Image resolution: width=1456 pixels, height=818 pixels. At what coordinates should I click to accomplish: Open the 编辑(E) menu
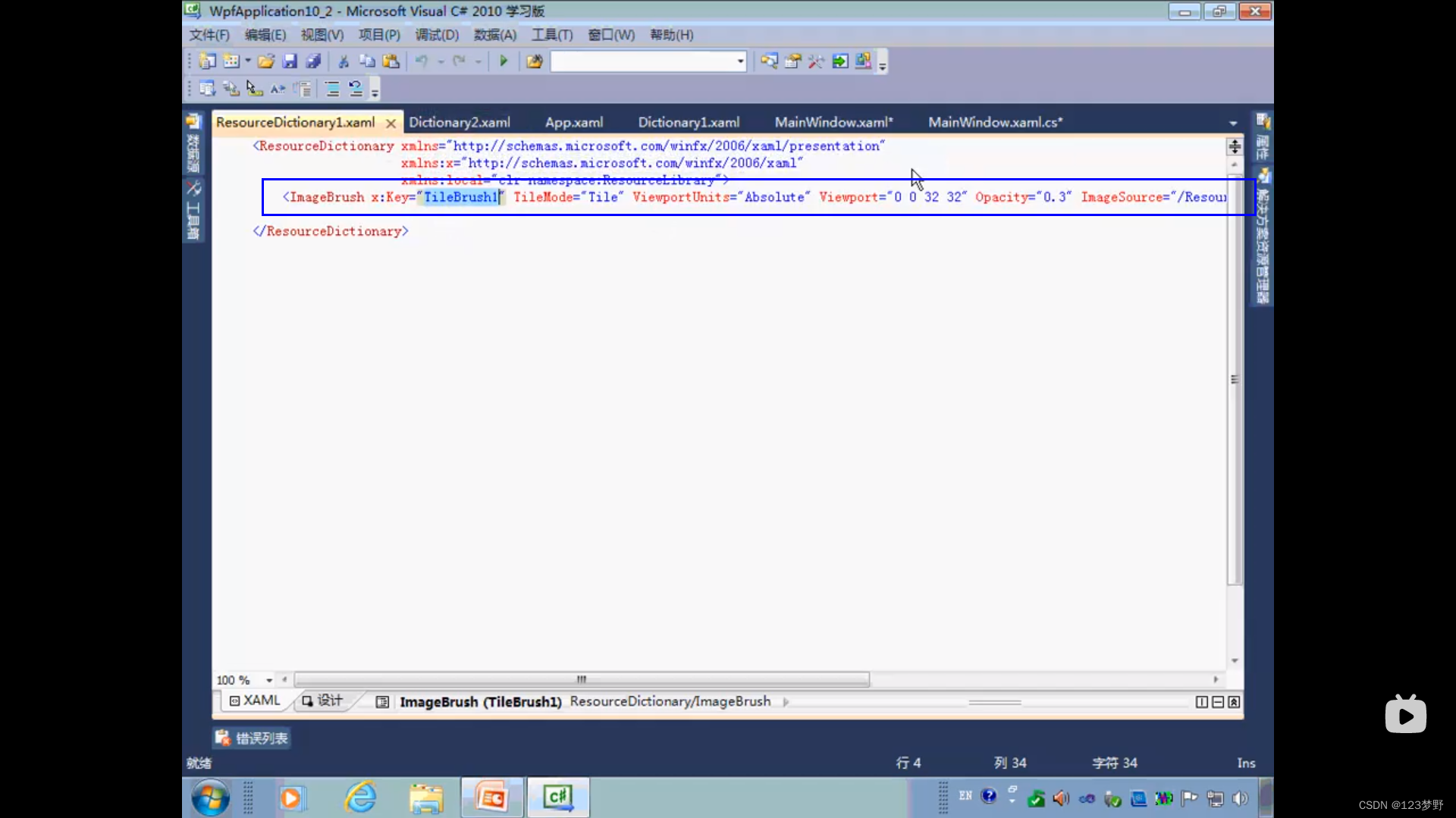pos(265,35)
